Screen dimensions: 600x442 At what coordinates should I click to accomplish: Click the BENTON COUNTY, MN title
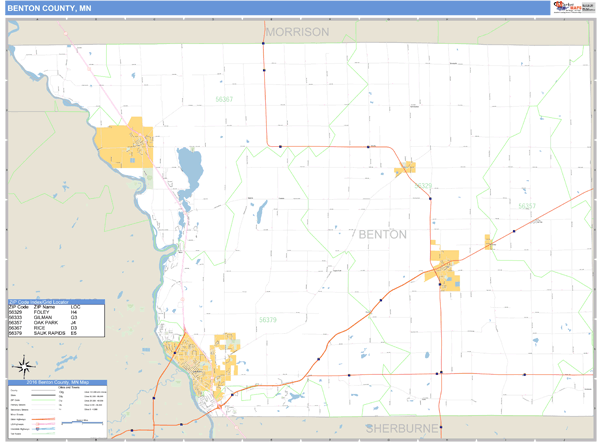coord(44,8)
